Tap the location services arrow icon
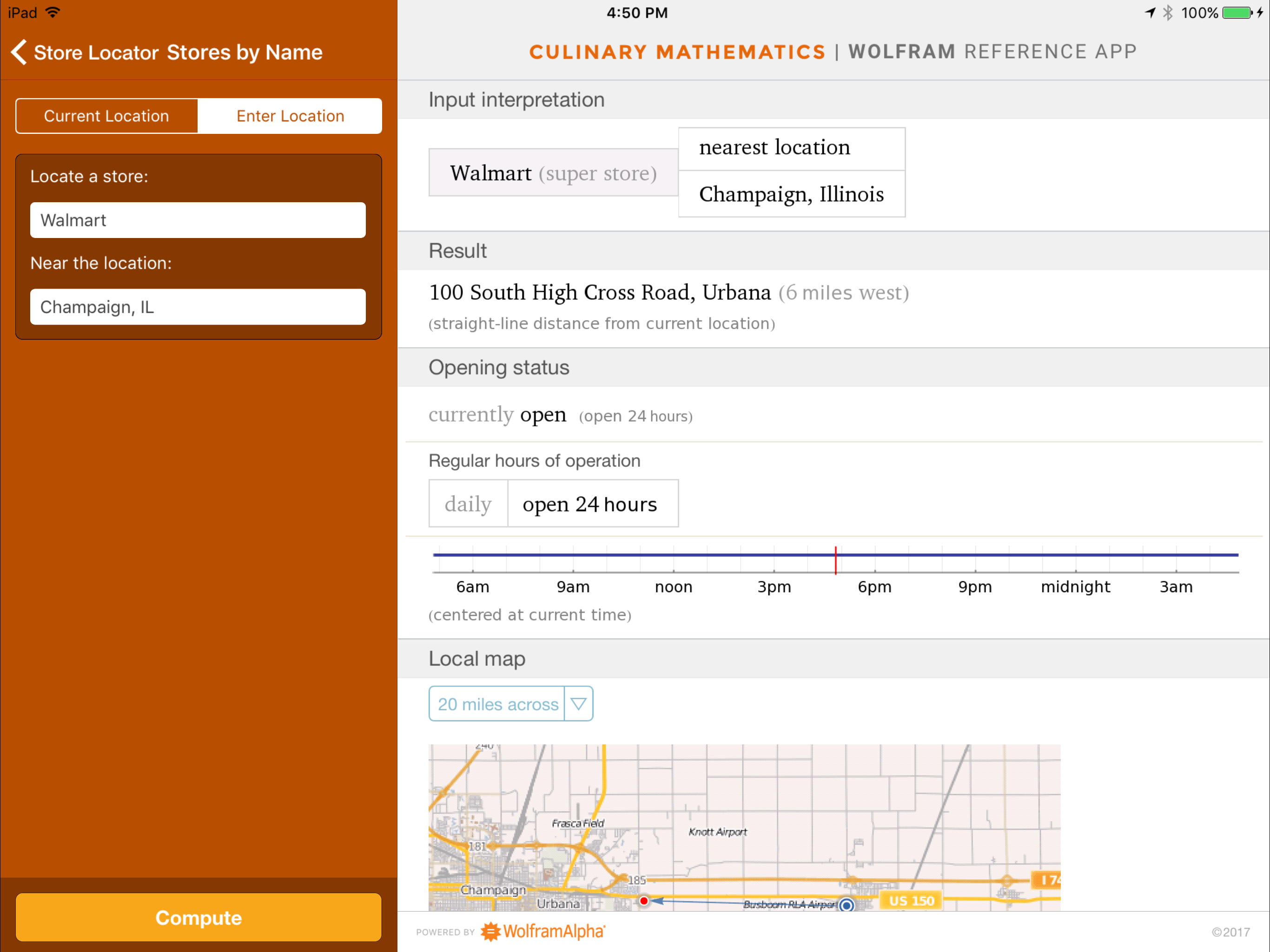Image resolution: width=1270 pixels, height=952 pixels. click(x=1150, y=13)
